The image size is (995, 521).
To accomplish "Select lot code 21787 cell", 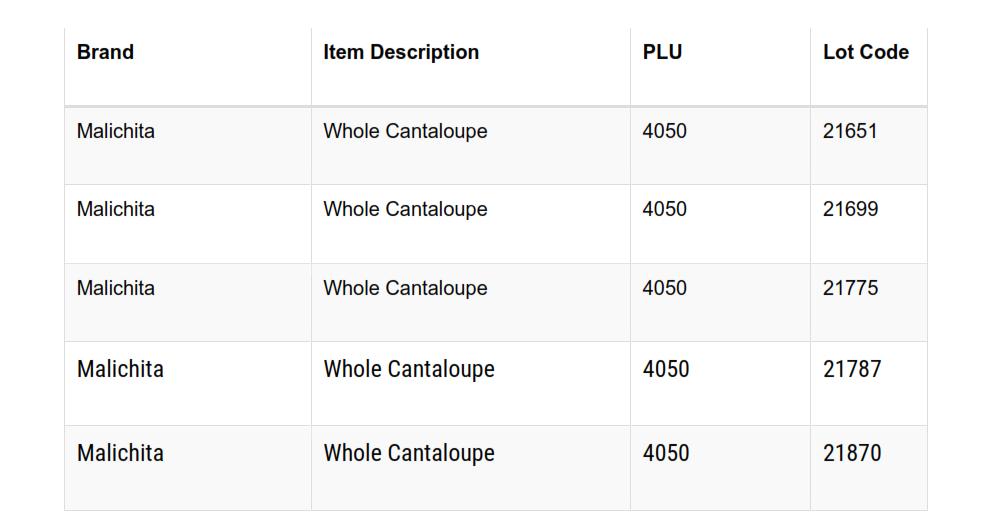I will click(x=852, y=369).
